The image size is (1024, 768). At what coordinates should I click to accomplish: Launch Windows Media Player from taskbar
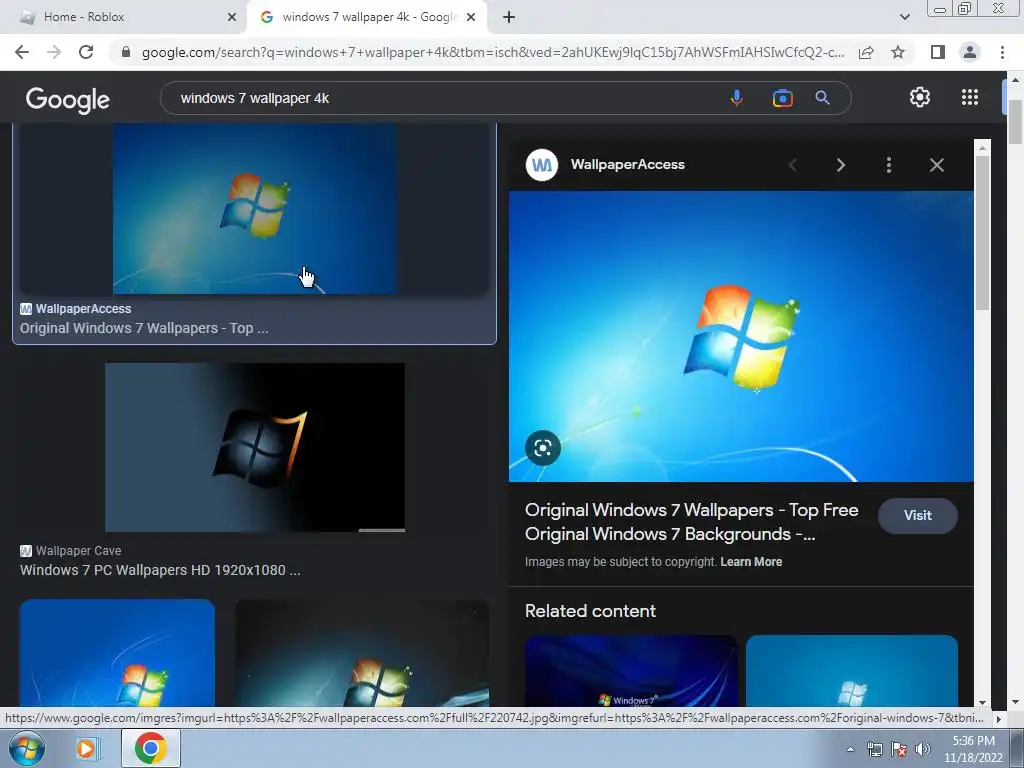click(x=86, y=748)
